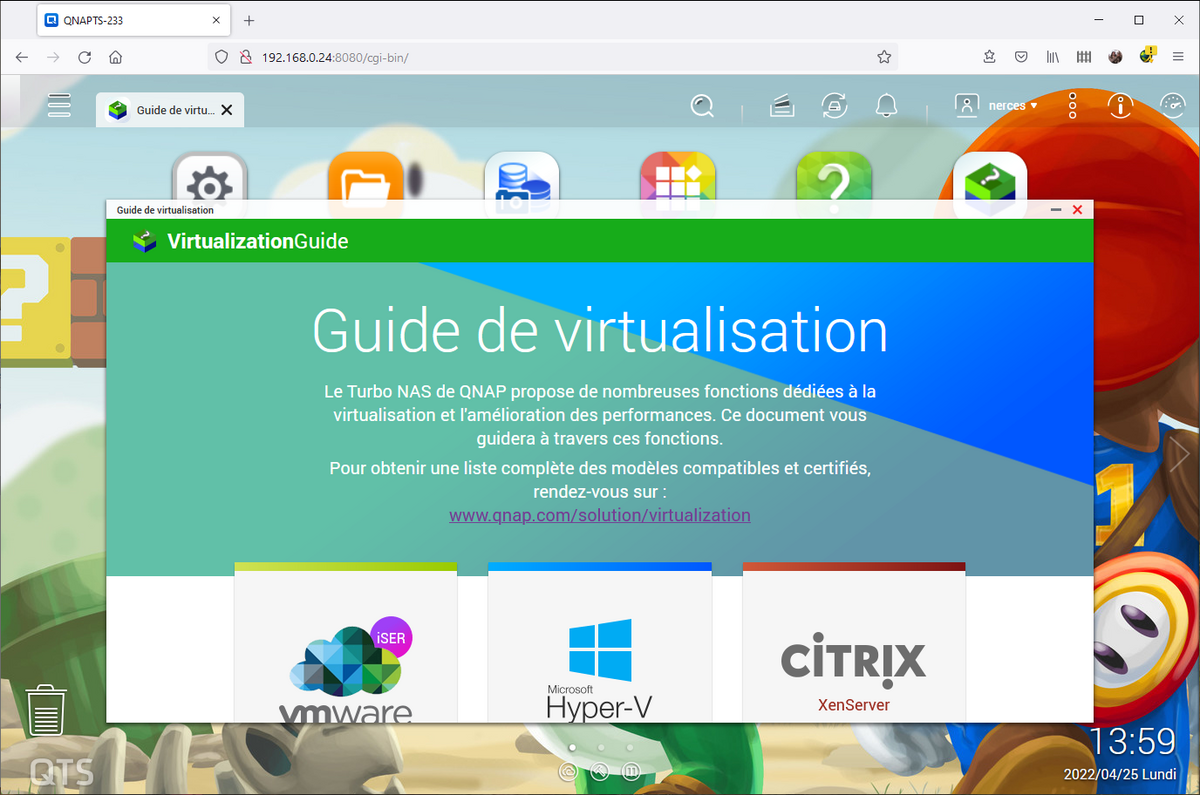Open the globe extension with warning badge
1200x795 pixels.
tap(1147, 56)
